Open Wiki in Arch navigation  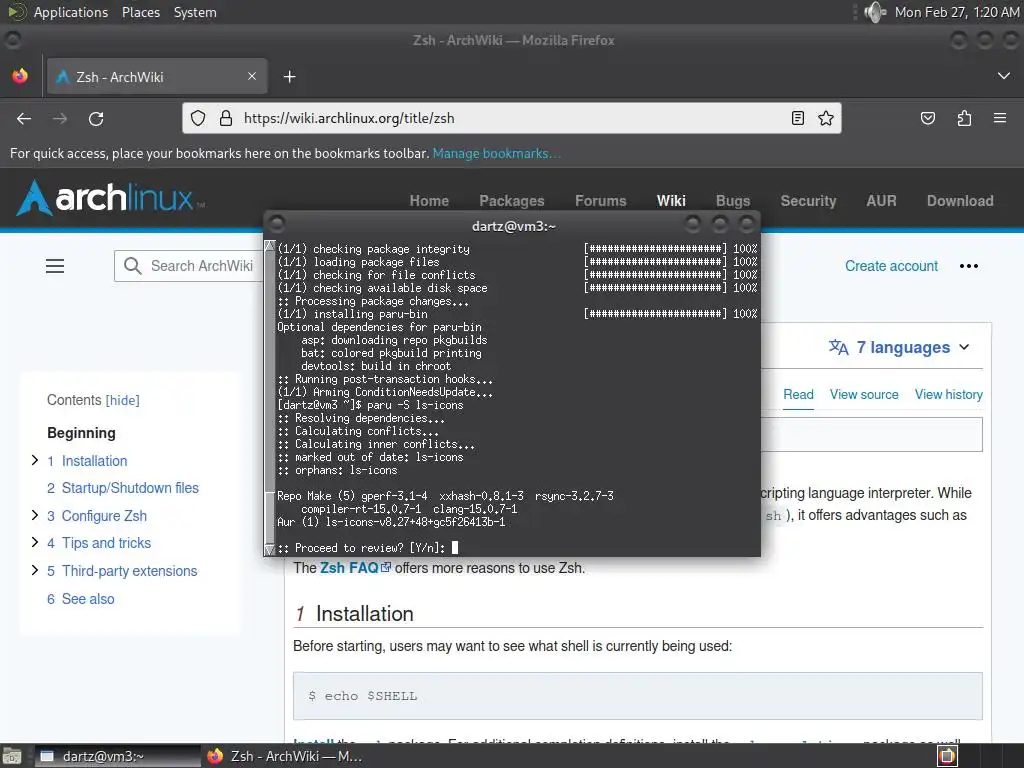point(671,201)
